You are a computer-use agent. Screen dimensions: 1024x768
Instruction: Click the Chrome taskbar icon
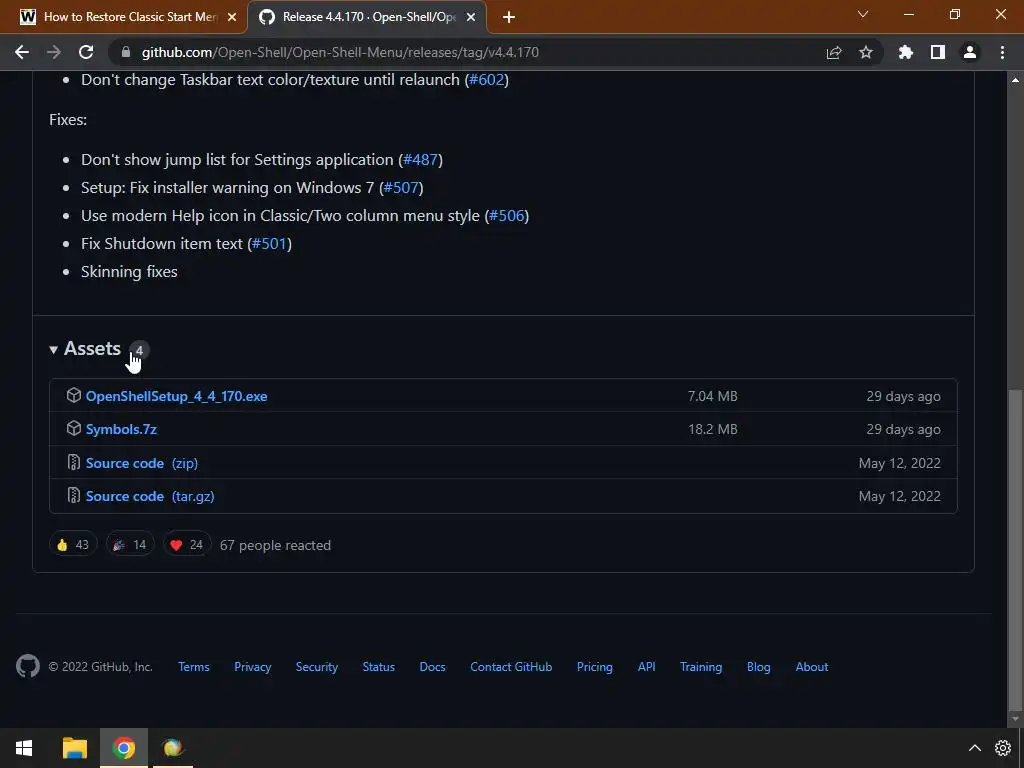(x=123, y=748)
